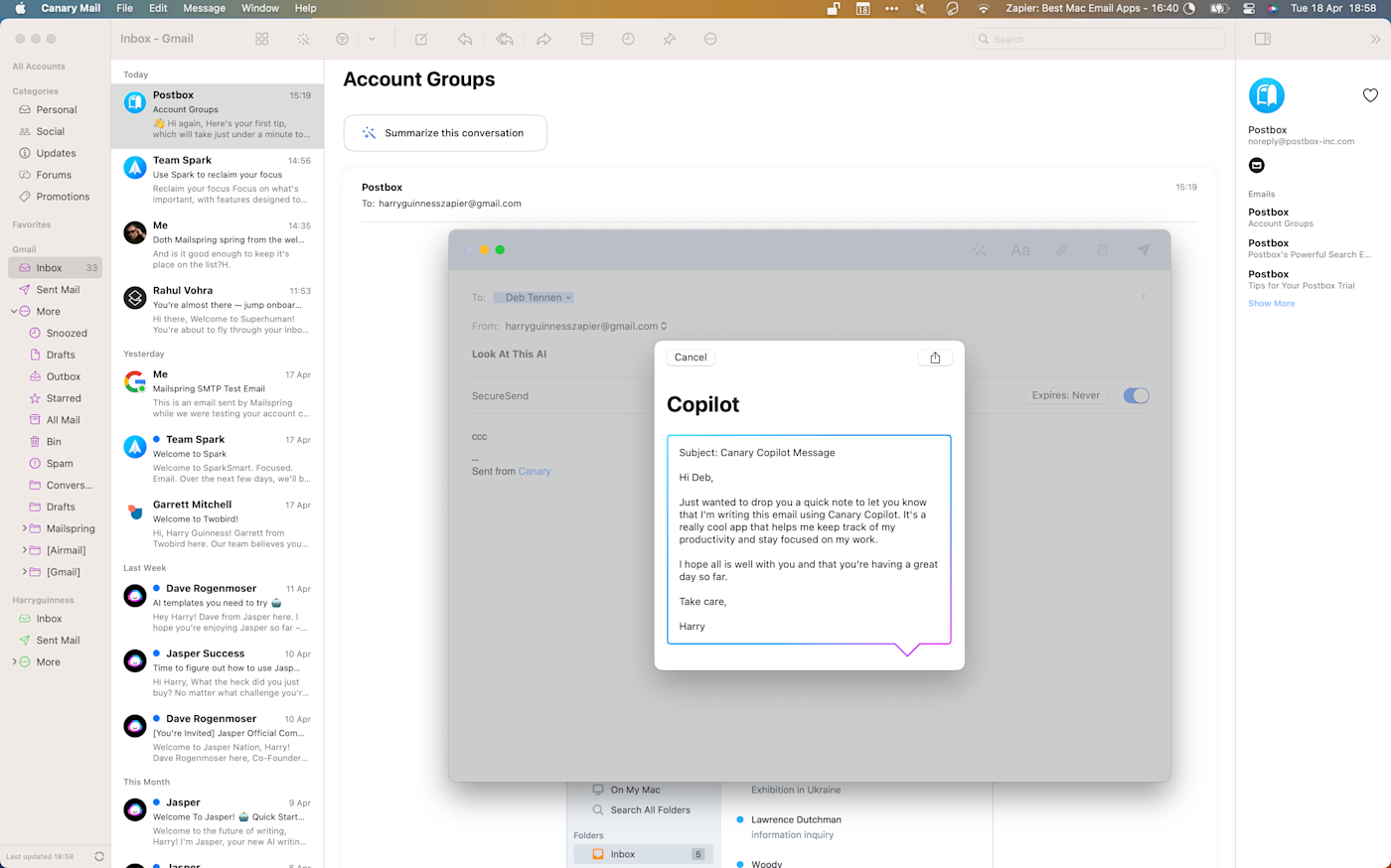Collapse the Gmail More section

click(14, 311)
